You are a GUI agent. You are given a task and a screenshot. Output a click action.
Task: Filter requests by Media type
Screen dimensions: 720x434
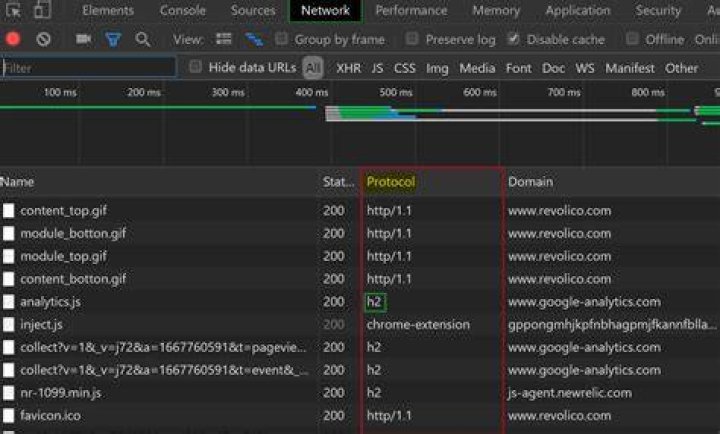click(x=477, y=68)
